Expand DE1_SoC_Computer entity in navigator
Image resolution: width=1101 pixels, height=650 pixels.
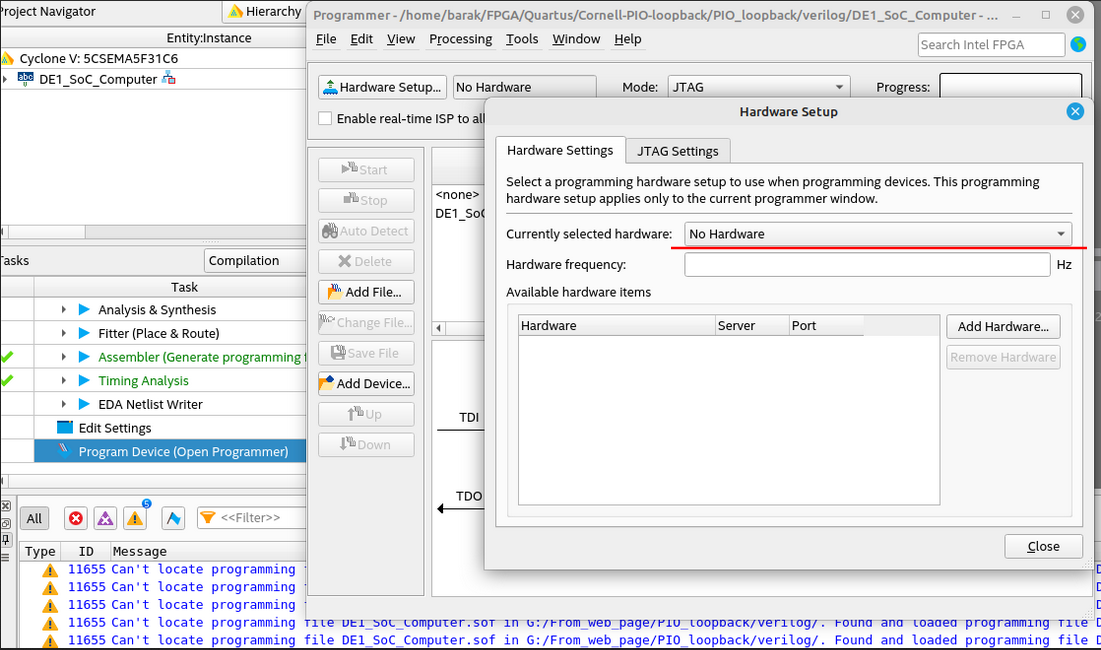5,79
